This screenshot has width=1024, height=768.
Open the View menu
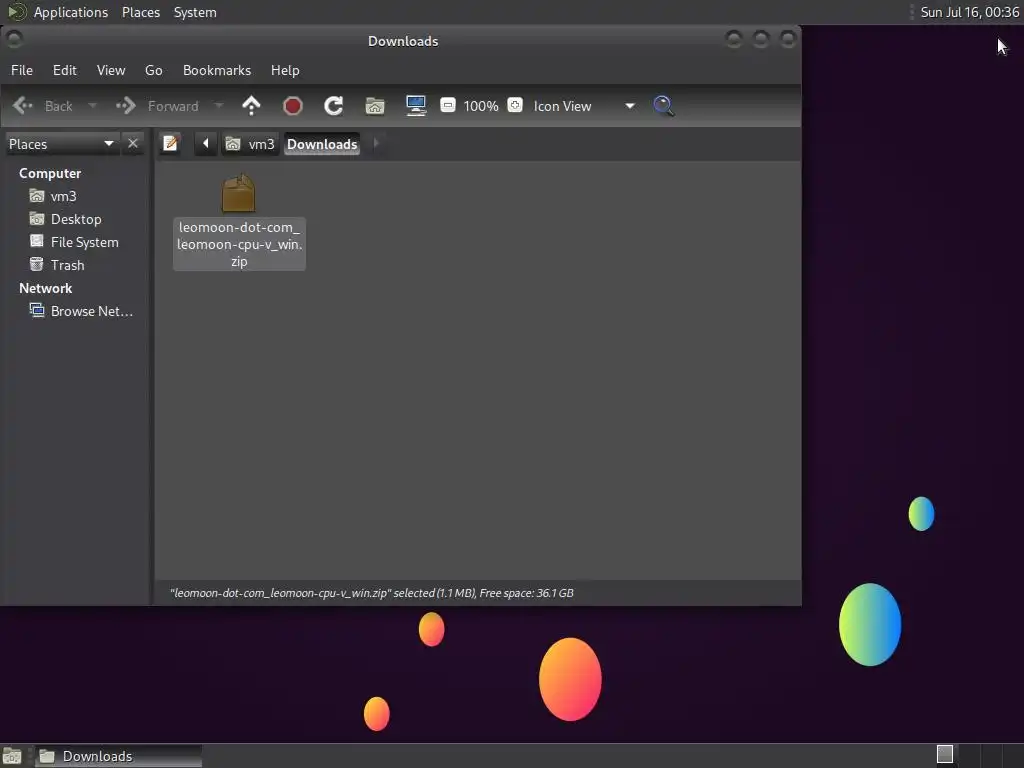pyautogui.click(x=111, y=70)
